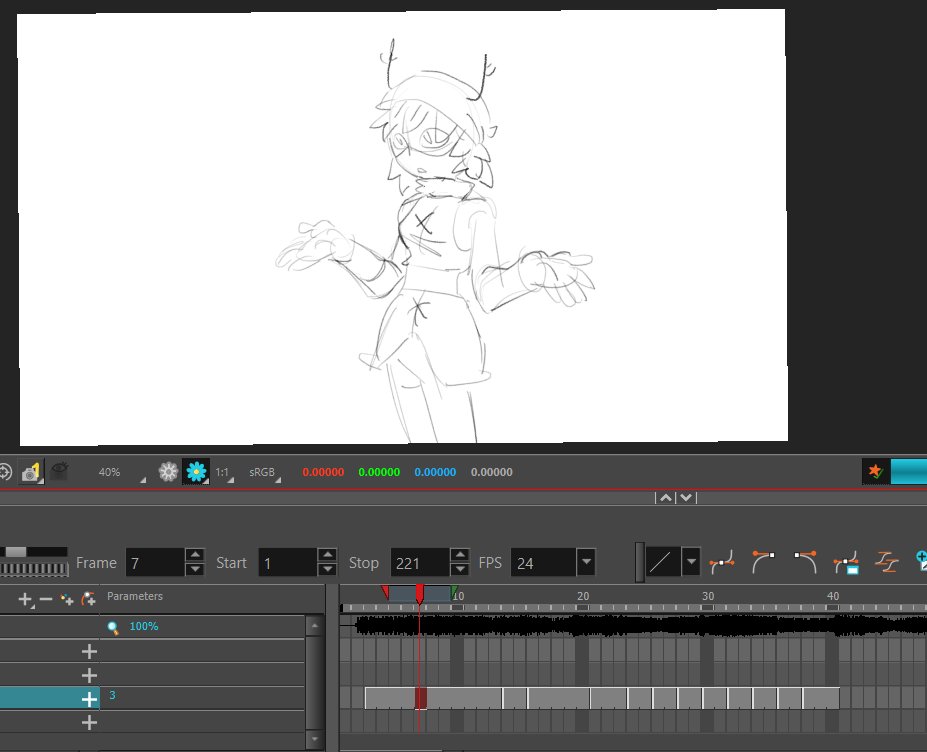Open the sRGB colour space dropdown
Screen dimensions: 927x752
point(264,472)
